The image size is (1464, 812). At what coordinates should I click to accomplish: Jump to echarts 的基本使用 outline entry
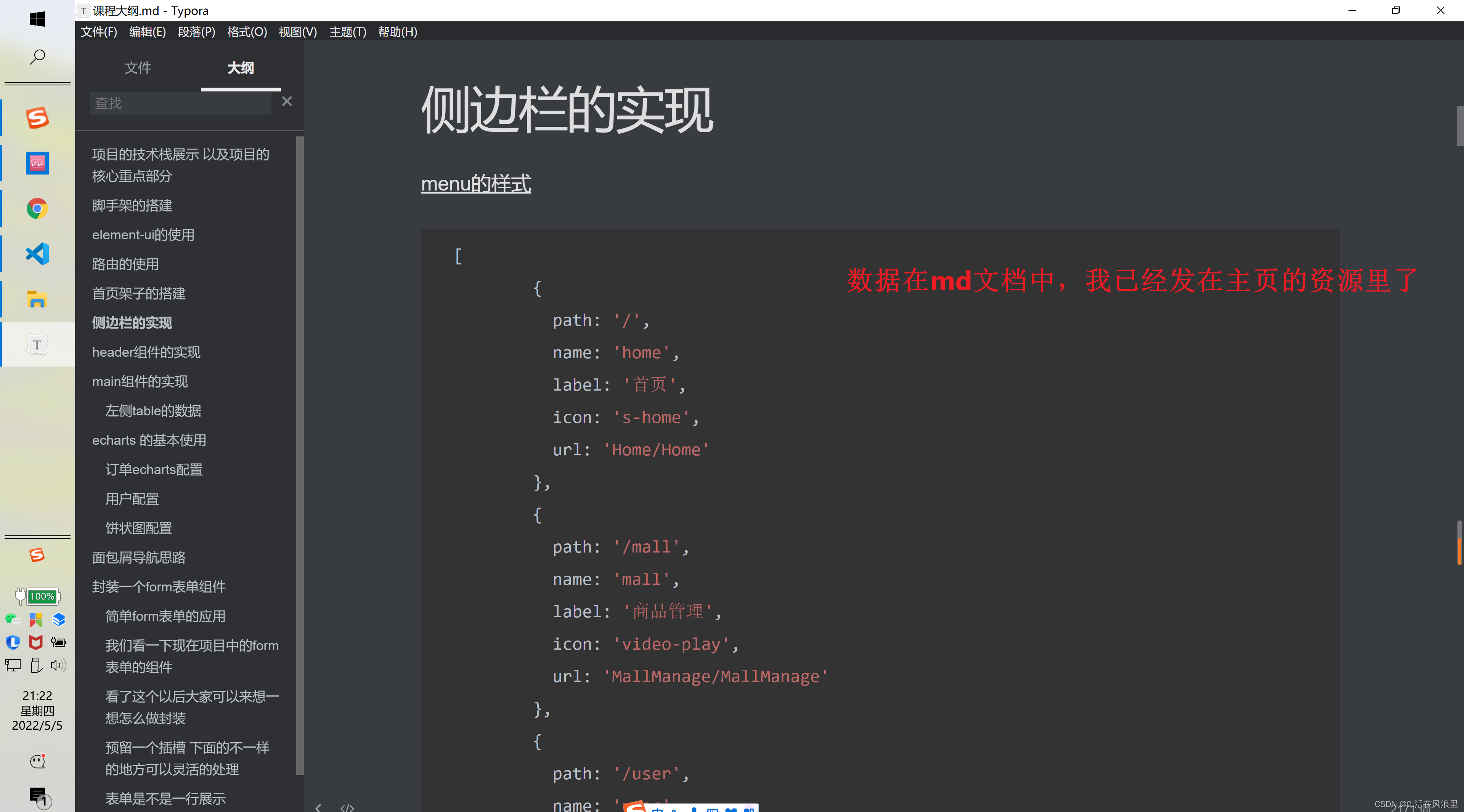click(x=149, y=440)
